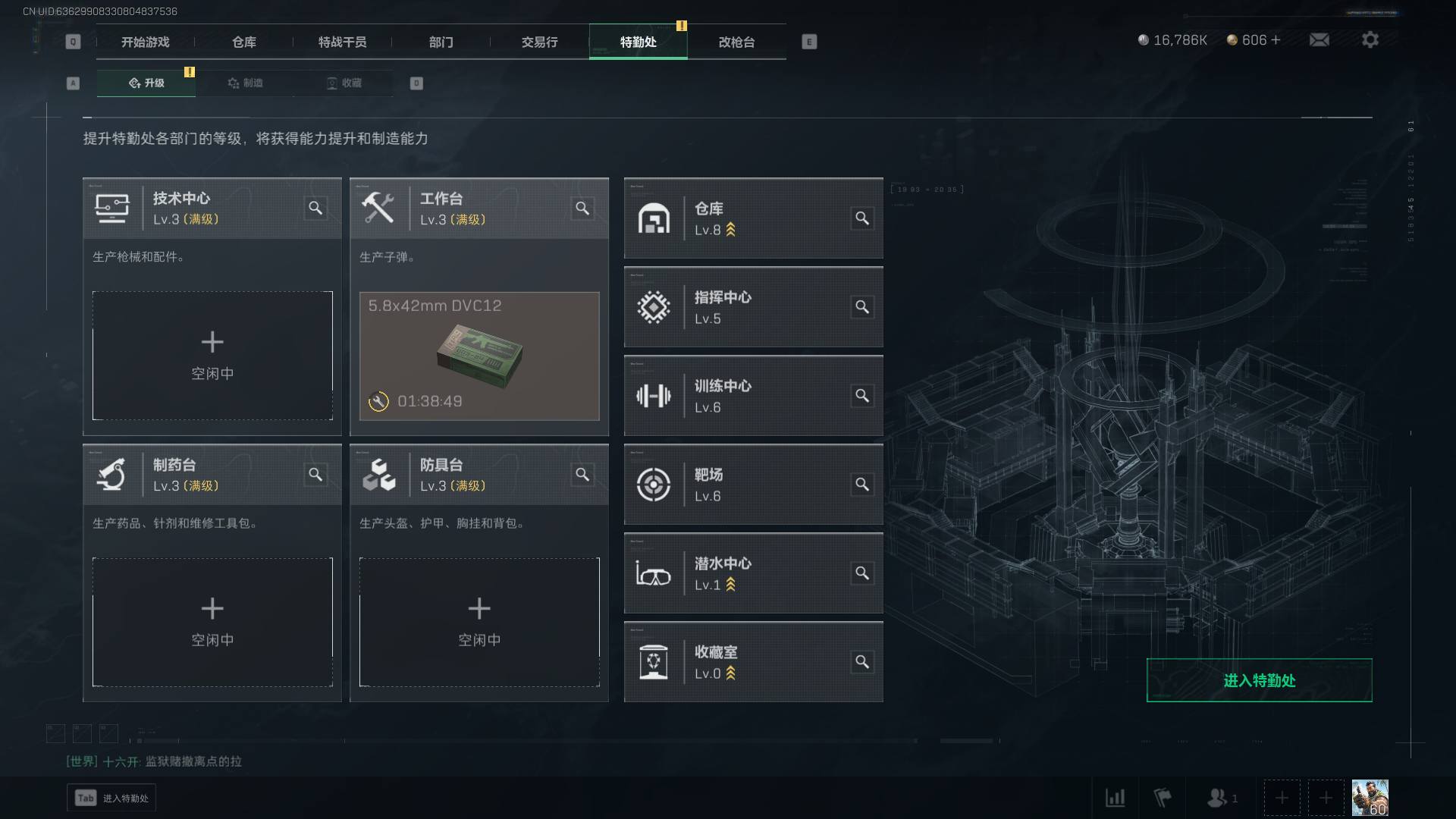Inspect 技术中心 details via magnifier icon
The height and width of the screenshot is (819, 1456).
(315, 208)
